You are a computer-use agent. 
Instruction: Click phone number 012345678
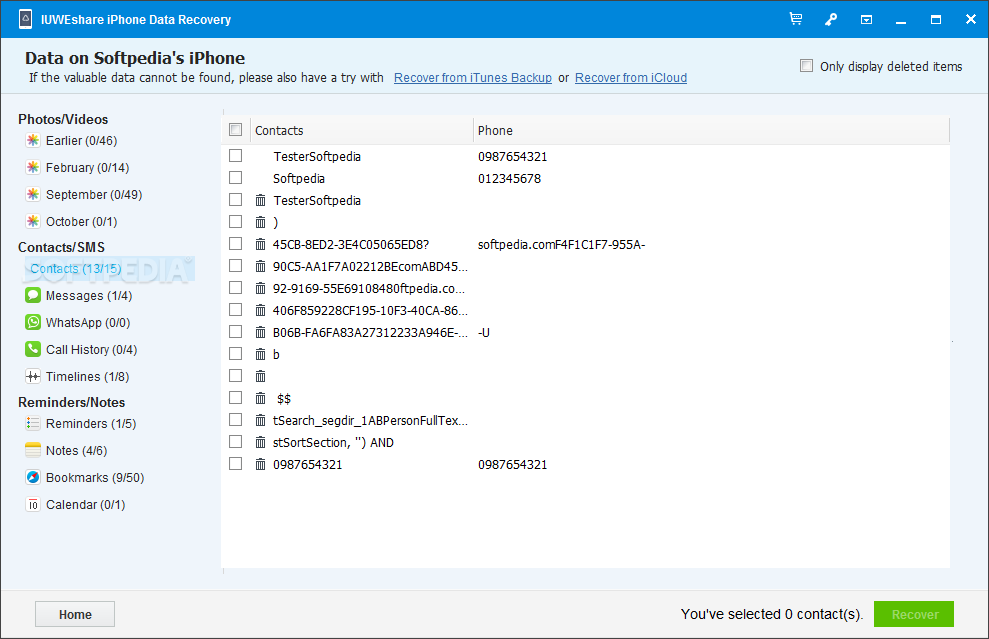pos(510,179)
